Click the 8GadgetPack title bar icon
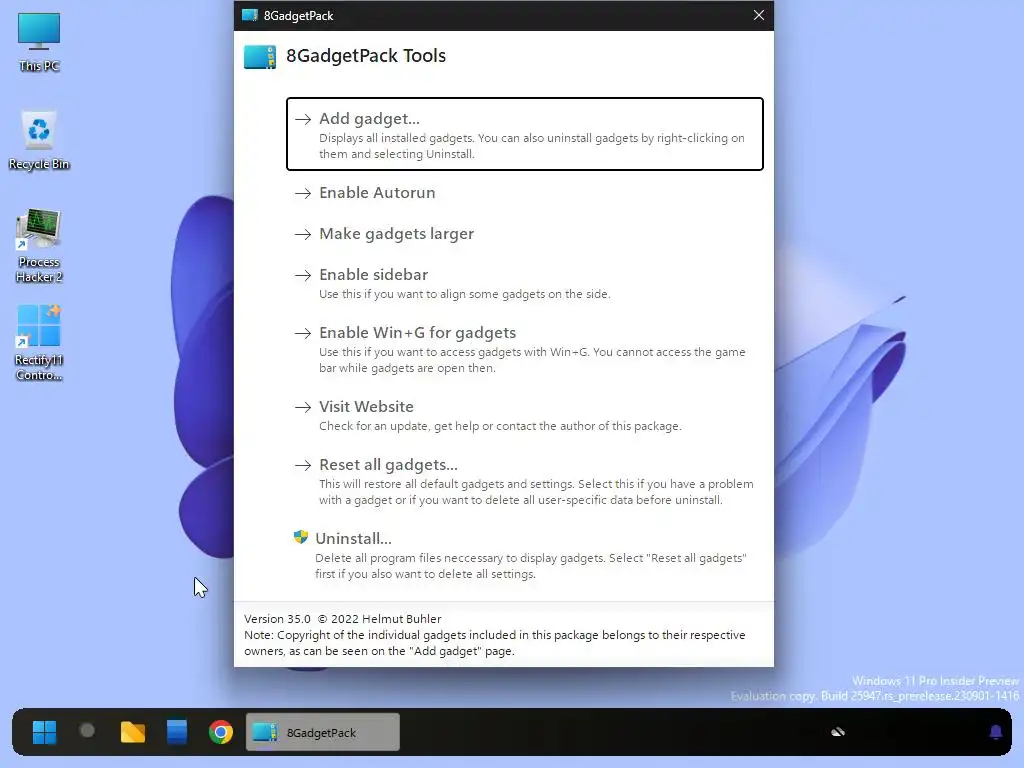This screenshot has width=1024, height=768. pyautogui.click(x=249, y=15)
